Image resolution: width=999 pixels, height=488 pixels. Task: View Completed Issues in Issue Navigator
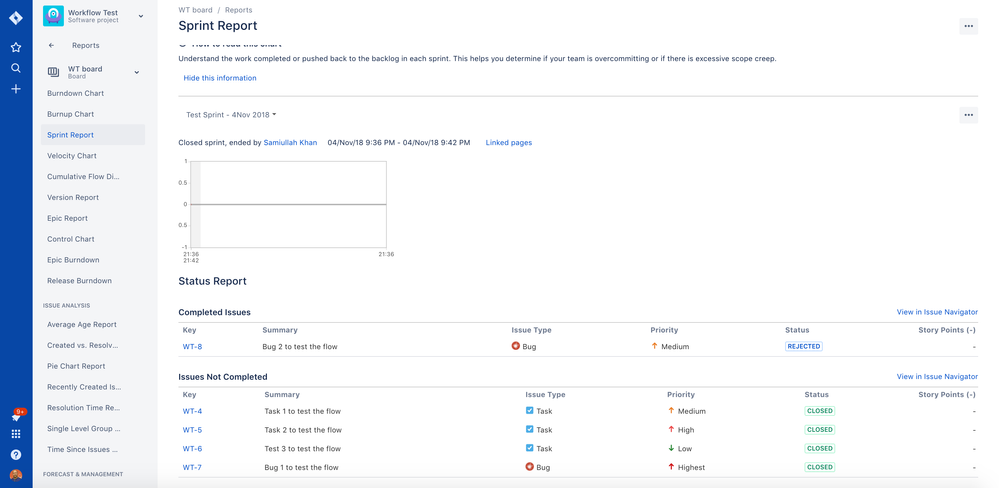937,312
